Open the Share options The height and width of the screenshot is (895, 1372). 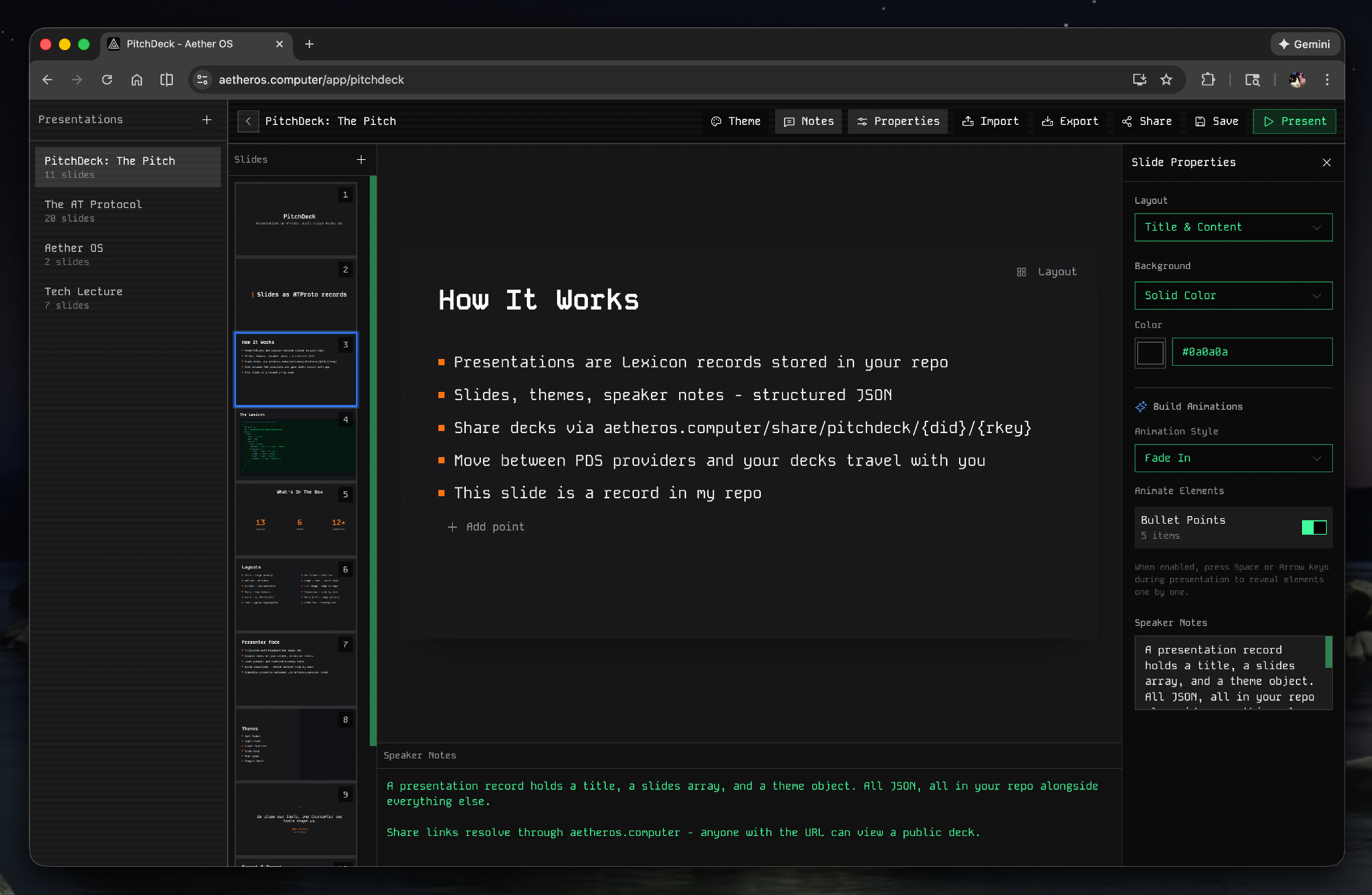coord(1146,121)
